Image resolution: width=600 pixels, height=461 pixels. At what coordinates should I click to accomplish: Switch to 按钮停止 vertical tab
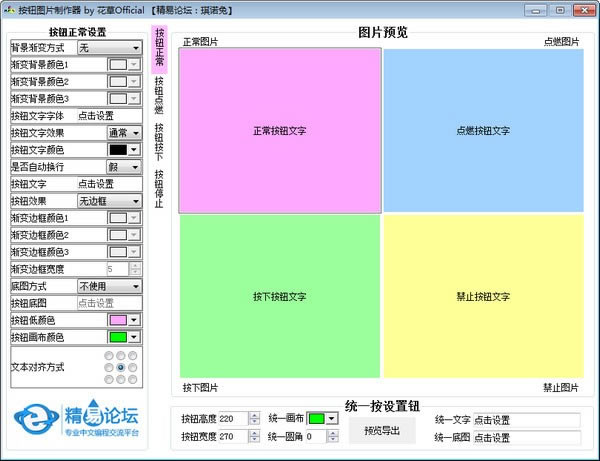159,189
